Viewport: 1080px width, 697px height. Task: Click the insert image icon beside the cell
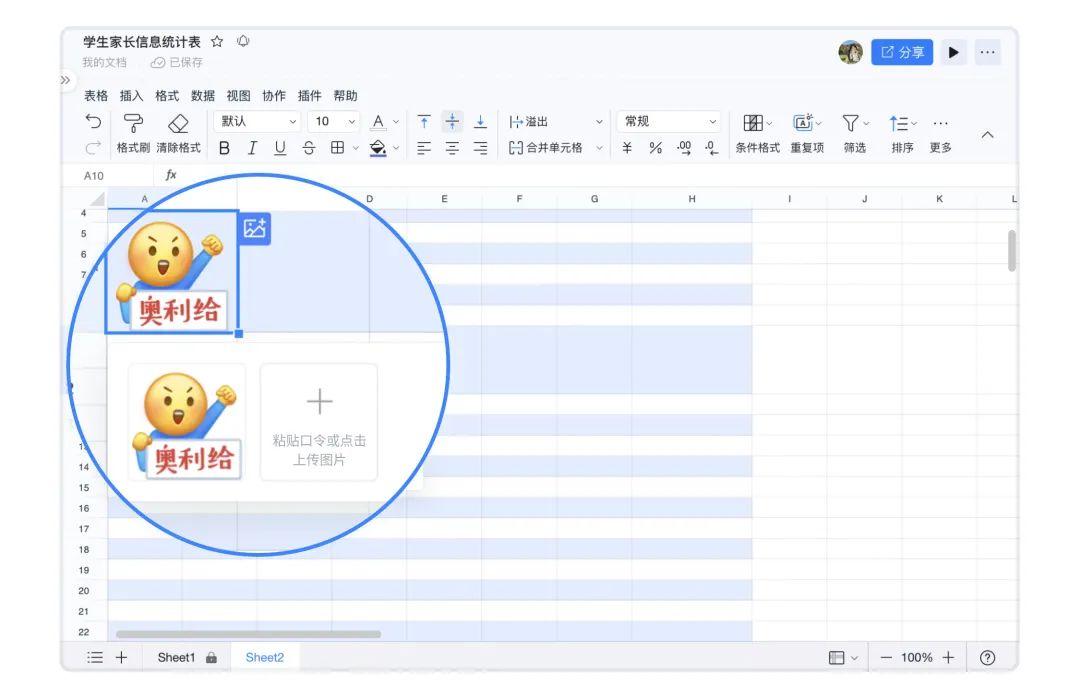click(254, 229)
